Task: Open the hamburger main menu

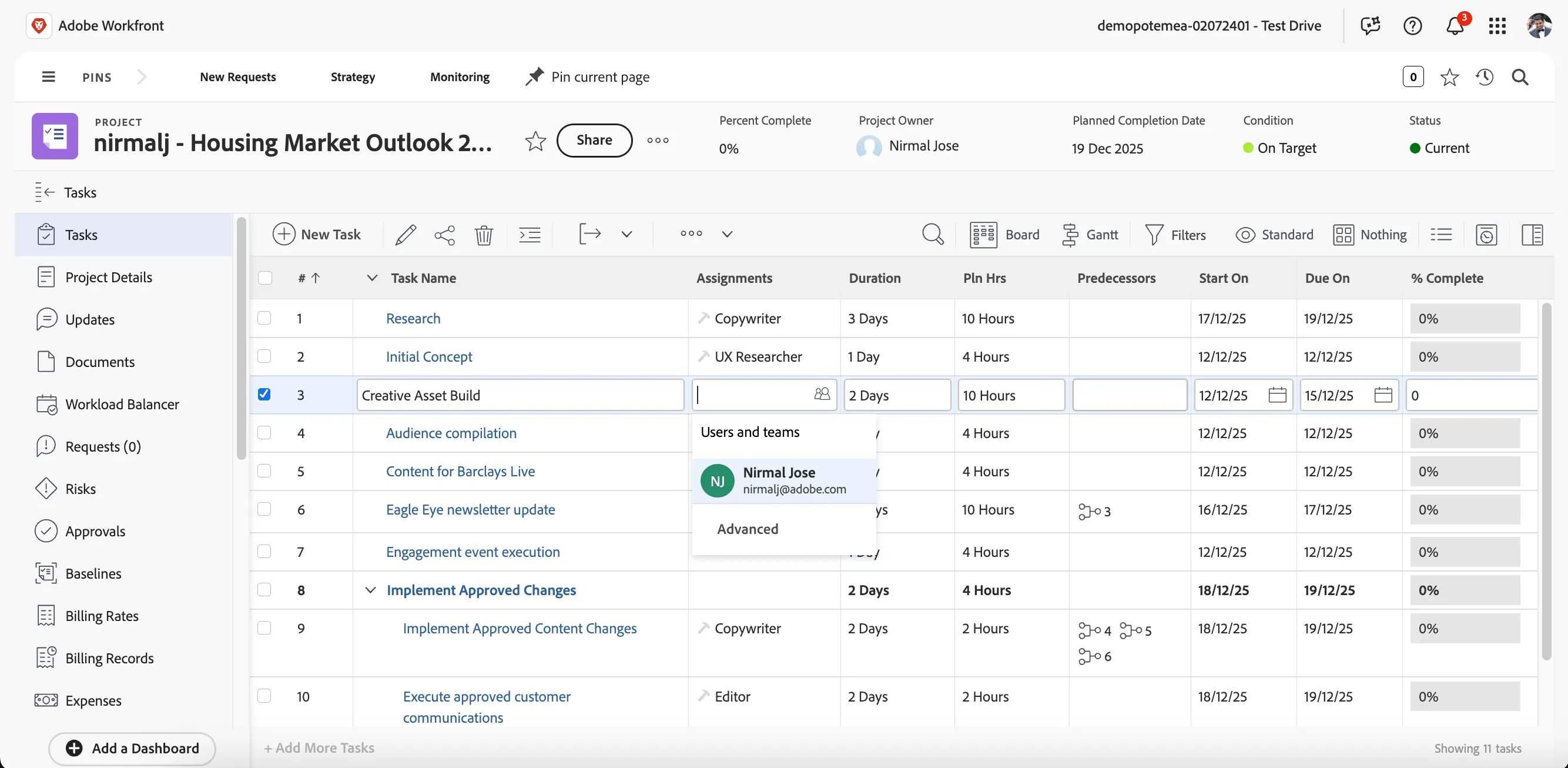Action: tap(48, 76)
